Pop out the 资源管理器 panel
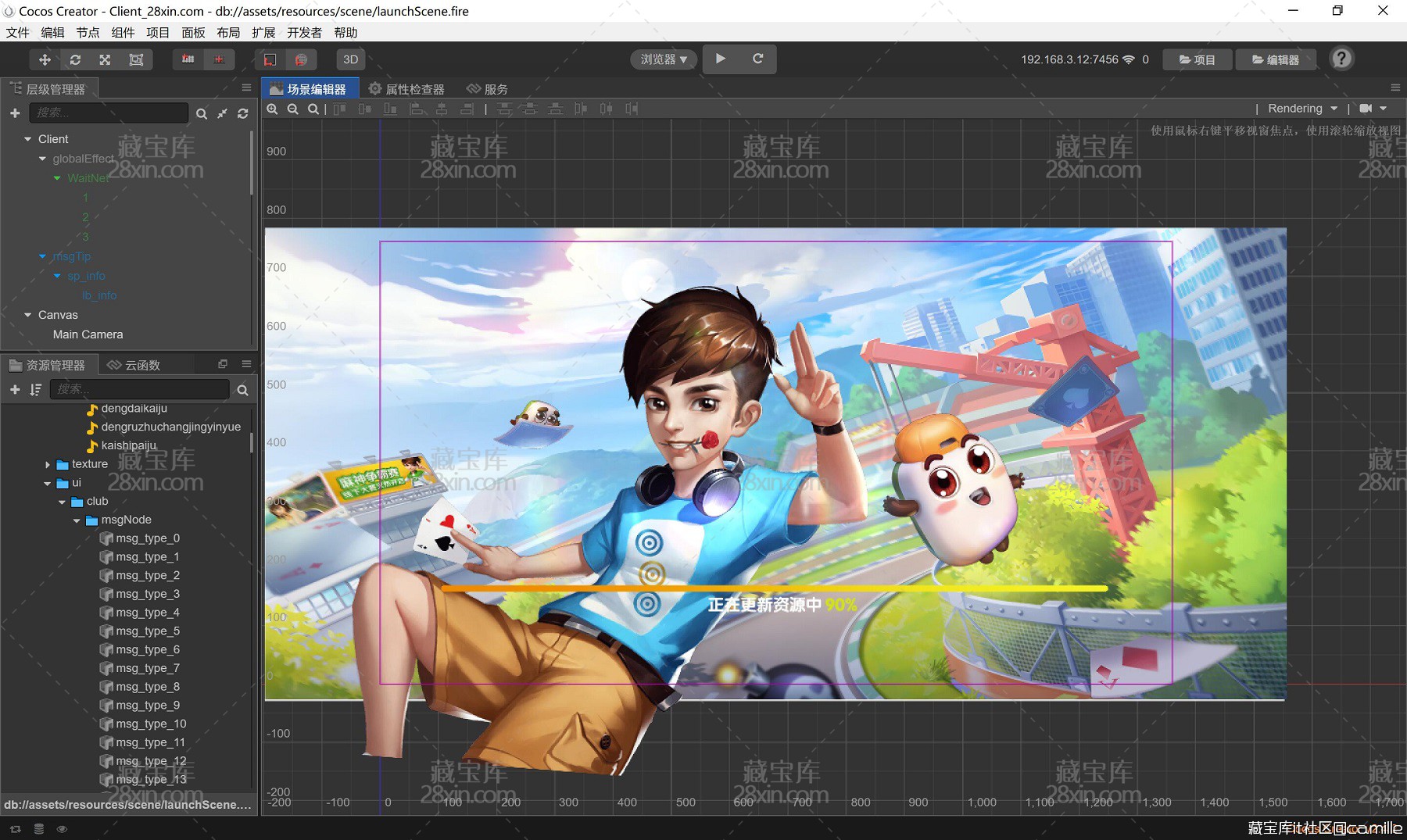The height and width of the screenshot is (840, 1407). click(223, 364)
